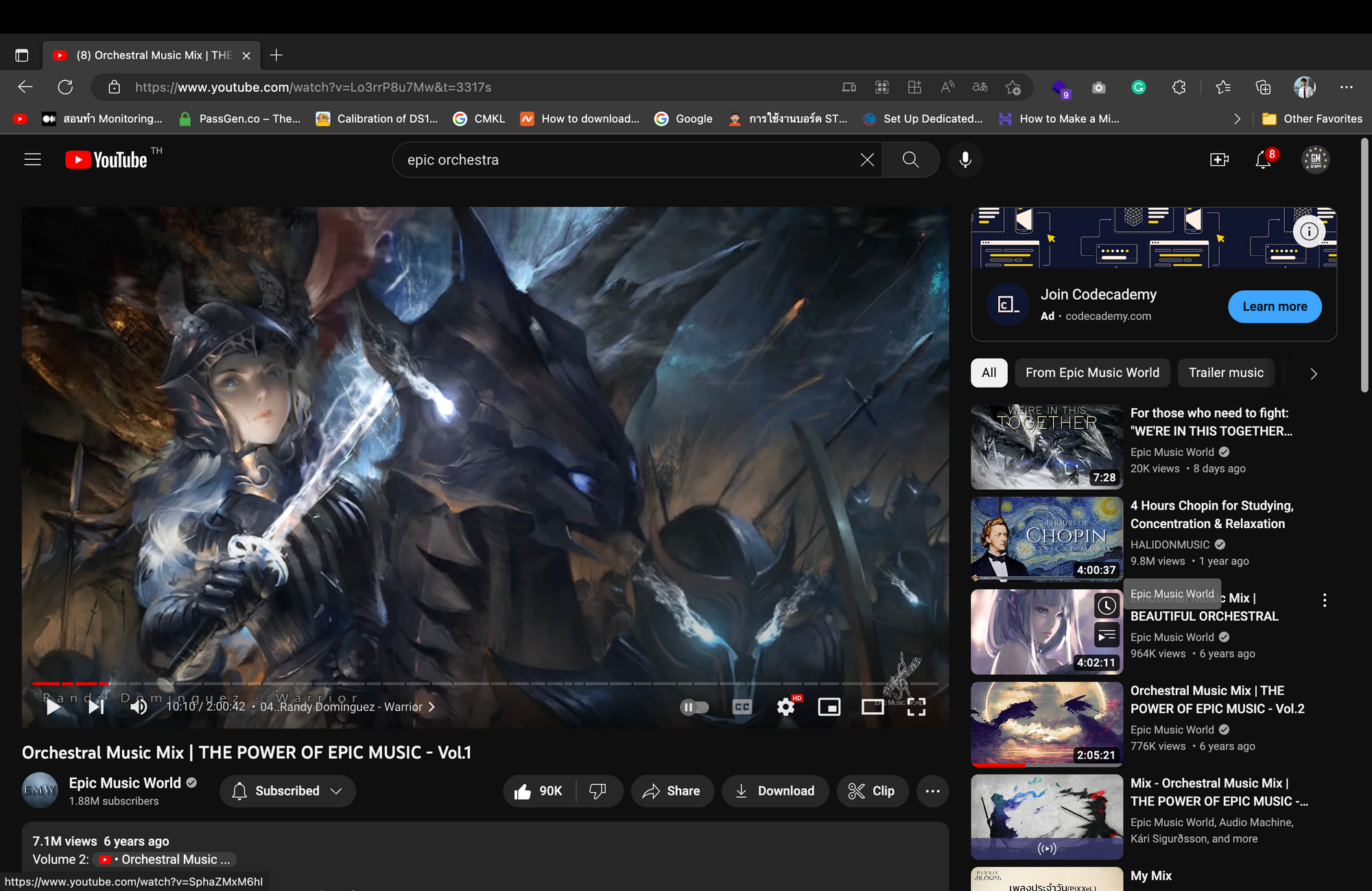This screenshot has height=891, width=1372.
Task: Download this video
Action: click(775, 791)
